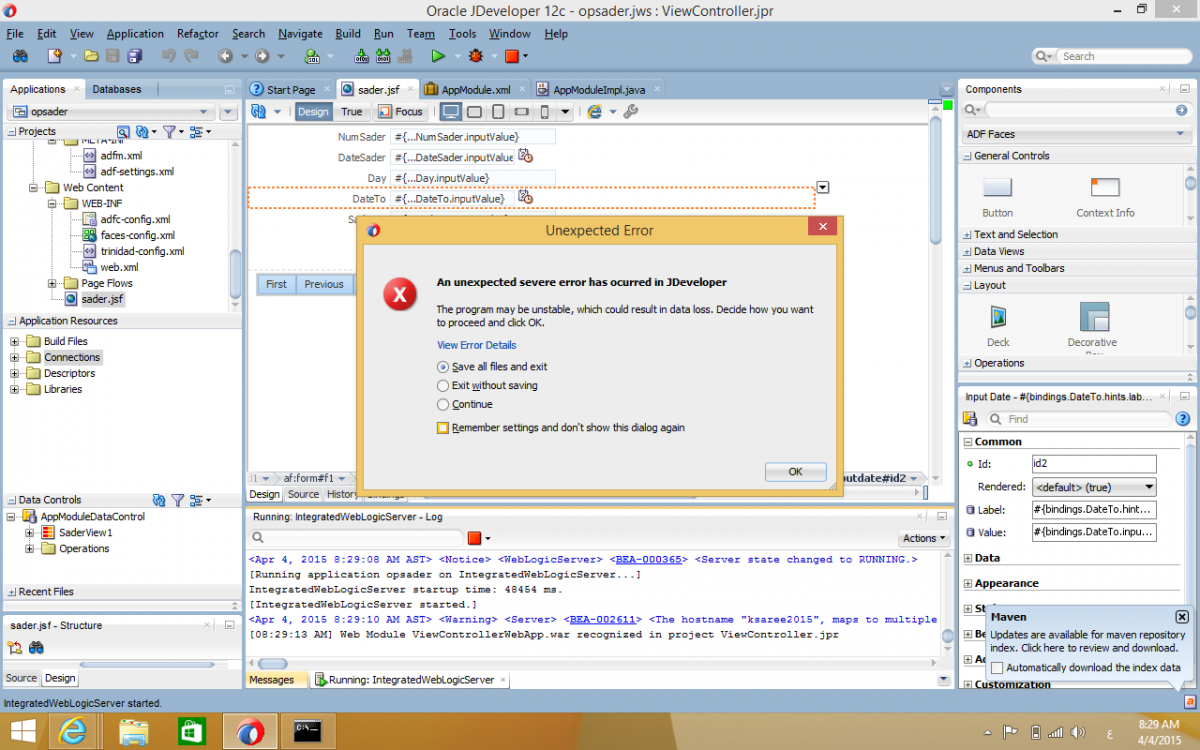Click the Debug bug icon

pyautogui.click(x=476, y=56)
